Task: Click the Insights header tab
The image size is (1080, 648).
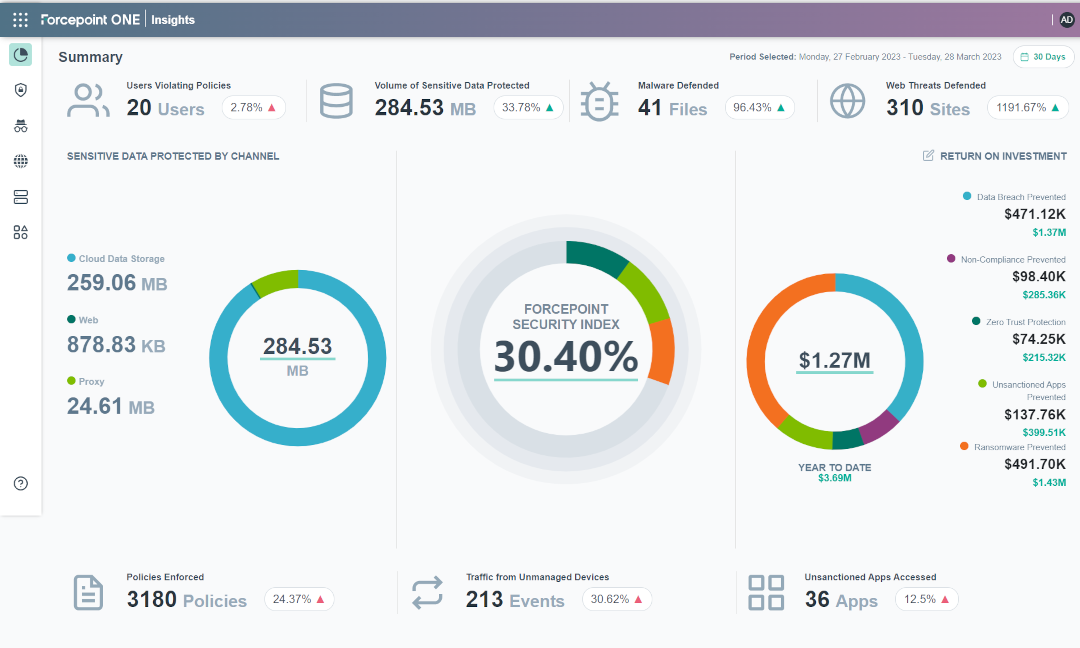Action: pyautogui.click(x=173, y=20)
